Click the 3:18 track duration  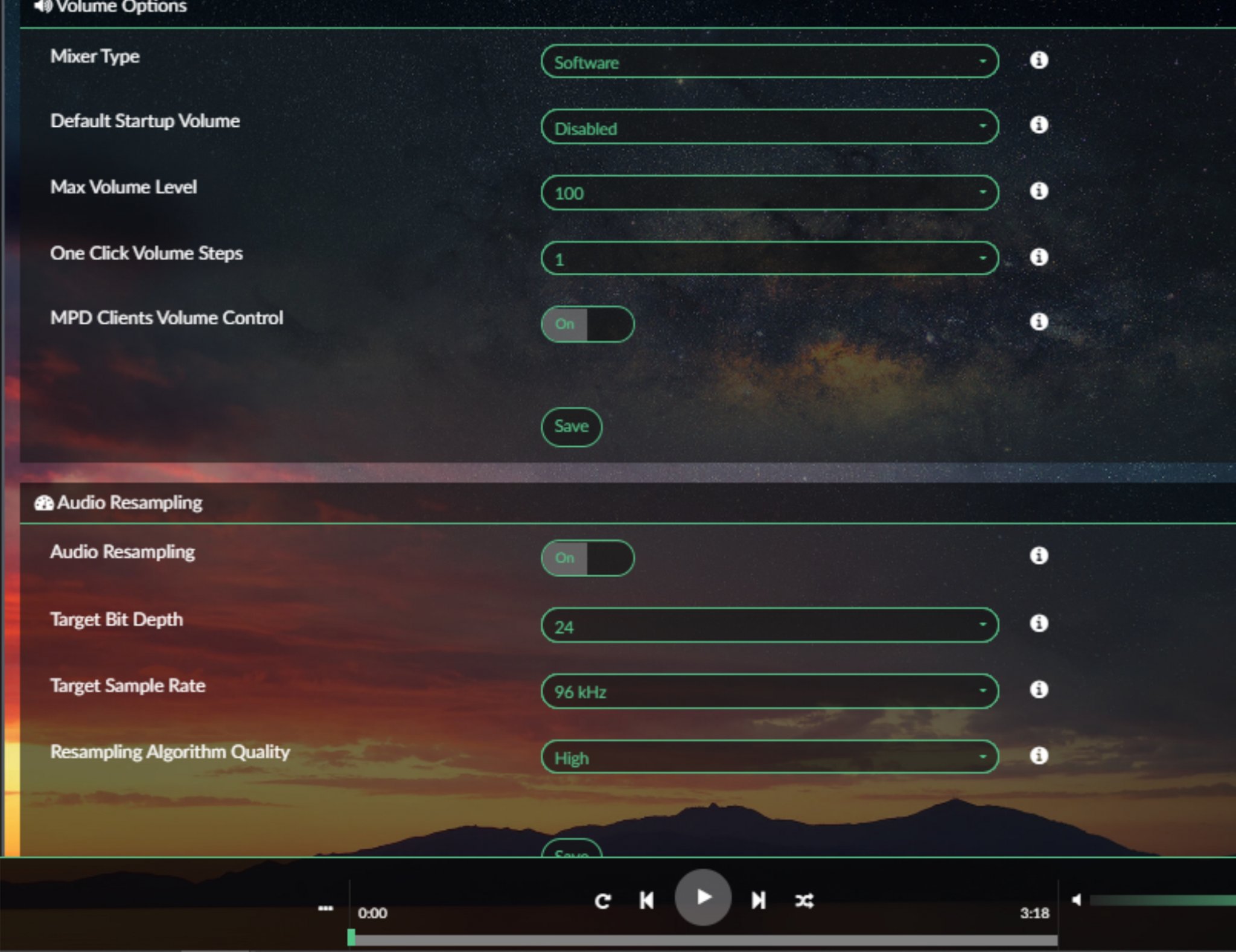coord(1034,913)
